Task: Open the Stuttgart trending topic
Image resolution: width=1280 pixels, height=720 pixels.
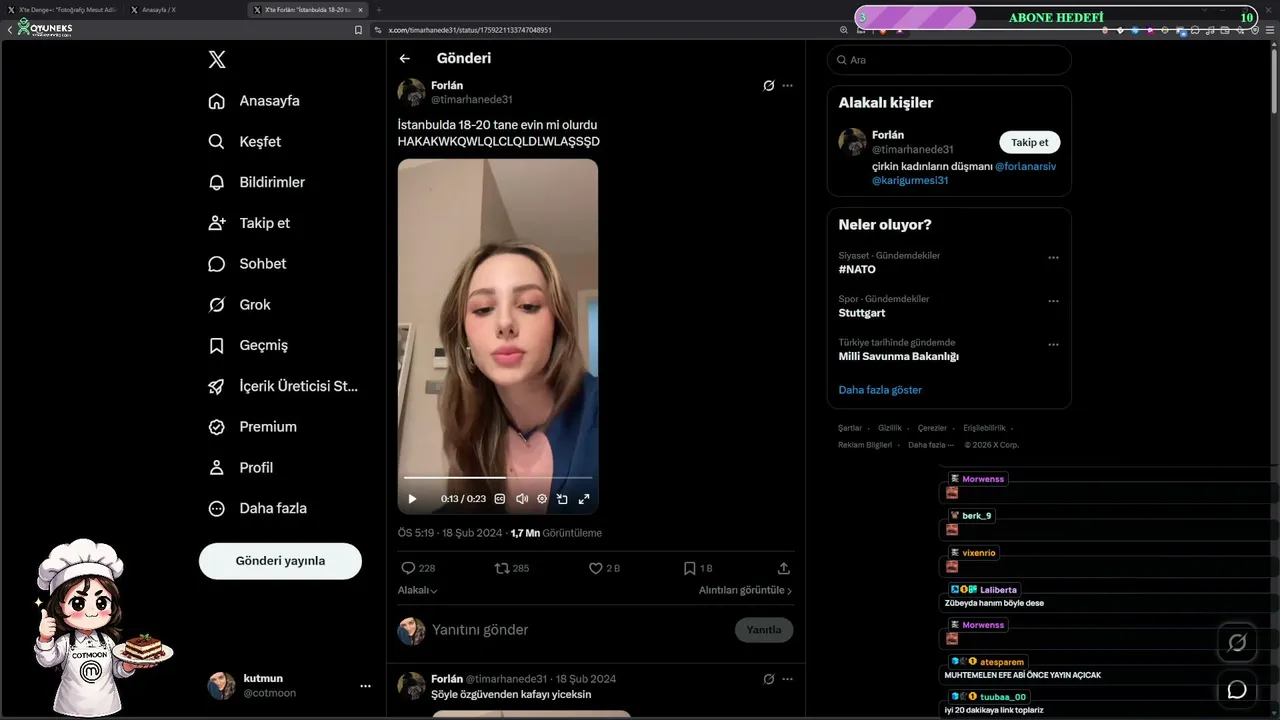Action: (x=862, y=313)
